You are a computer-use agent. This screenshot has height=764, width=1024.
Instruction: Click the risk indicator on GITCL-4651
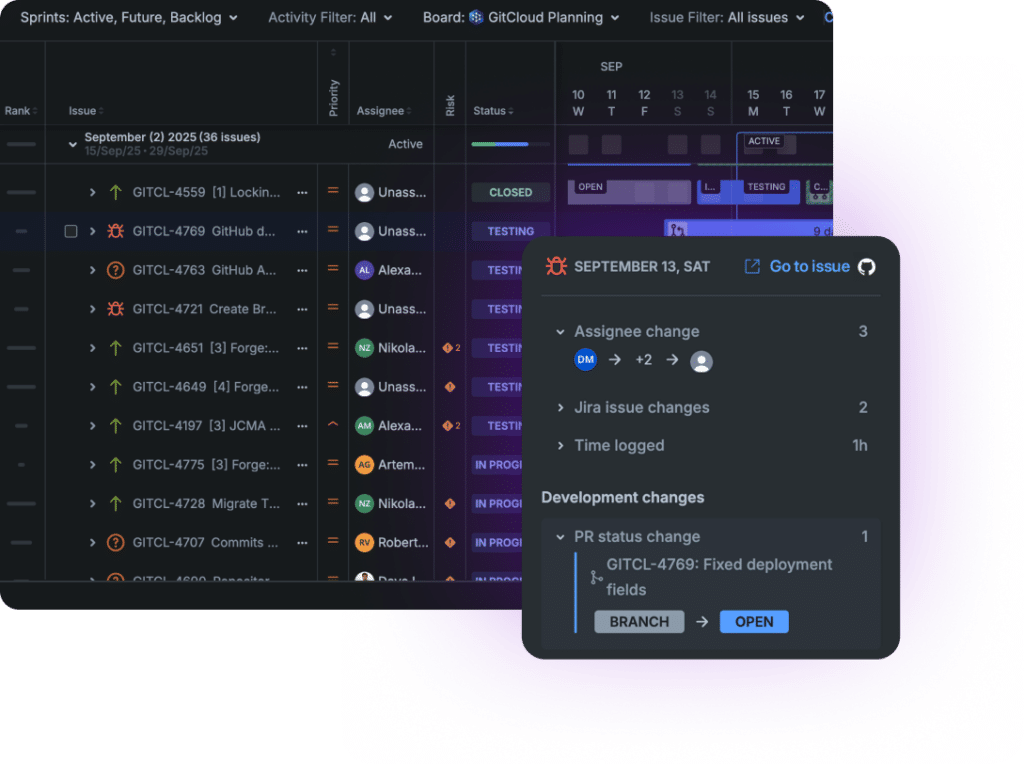tap(451, 348)
